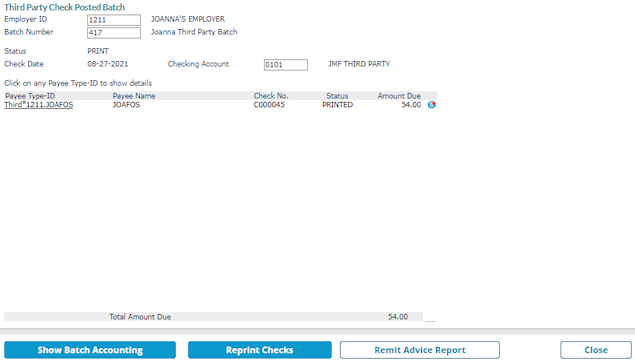Screen dimensions: 635x362
Task: Select the Batch Number label
Action: coord(29,32)
